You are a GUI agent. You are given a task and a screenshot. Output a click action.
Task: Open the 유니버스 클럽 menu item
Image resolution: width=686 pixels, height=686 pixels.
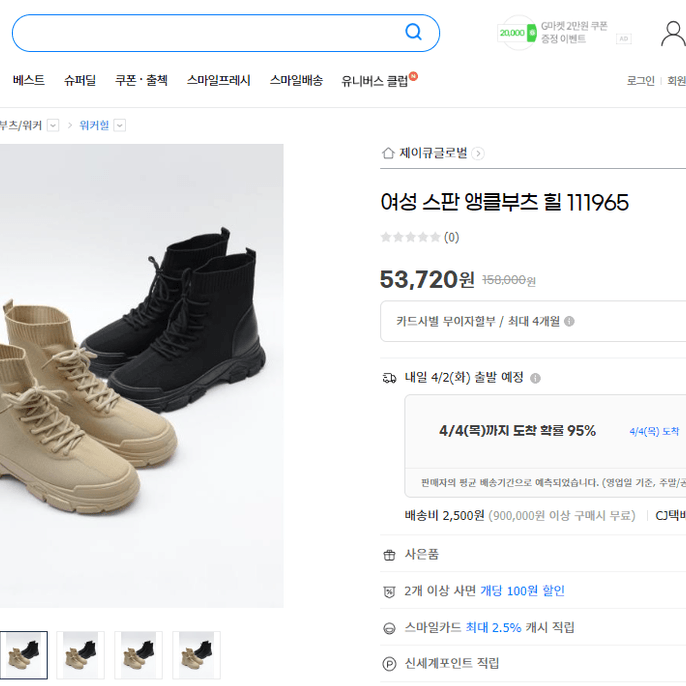tap(374, 81)
